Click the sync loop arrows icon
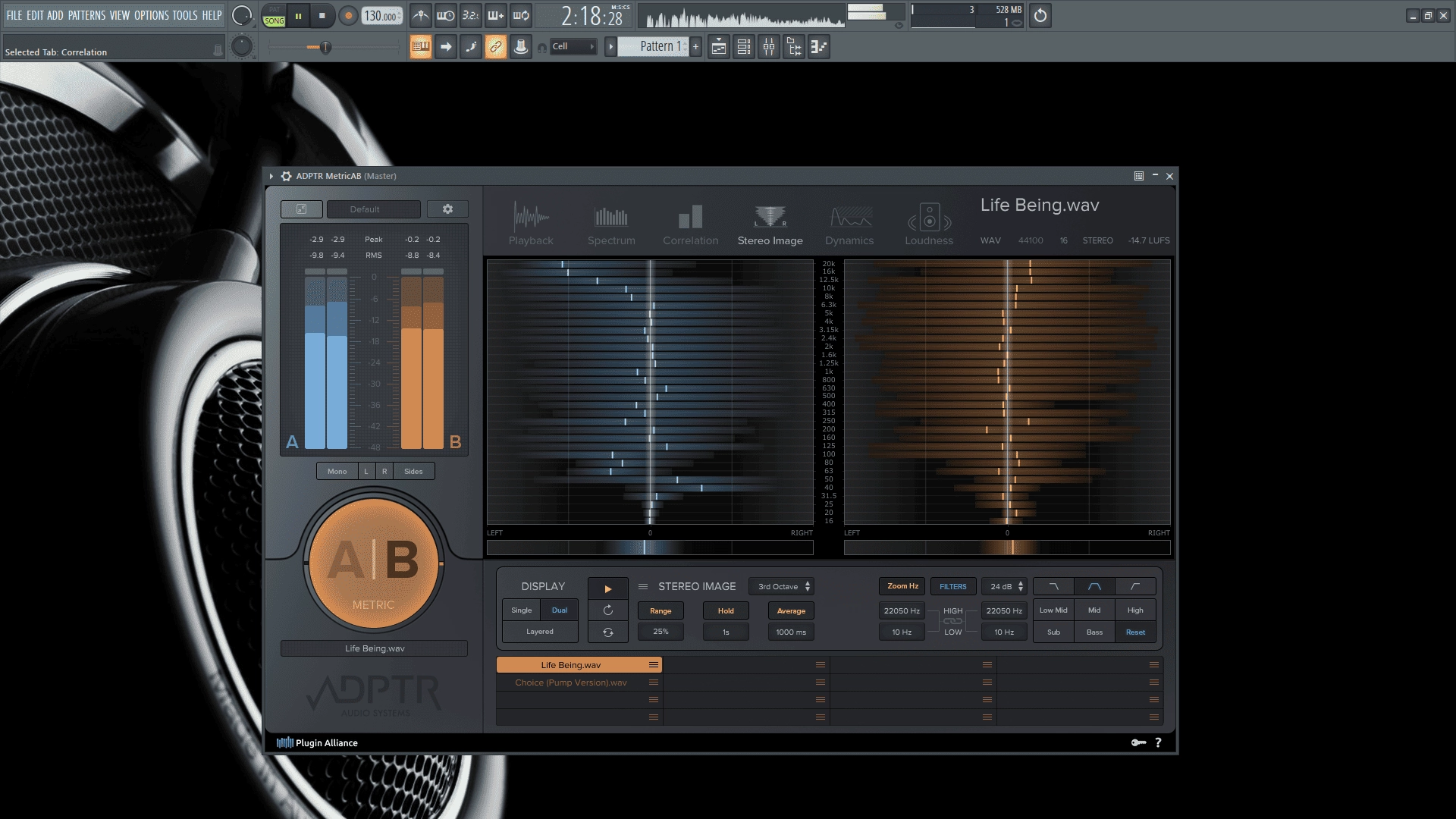Viewport: 1456px width, 819px height. [607, 632]
